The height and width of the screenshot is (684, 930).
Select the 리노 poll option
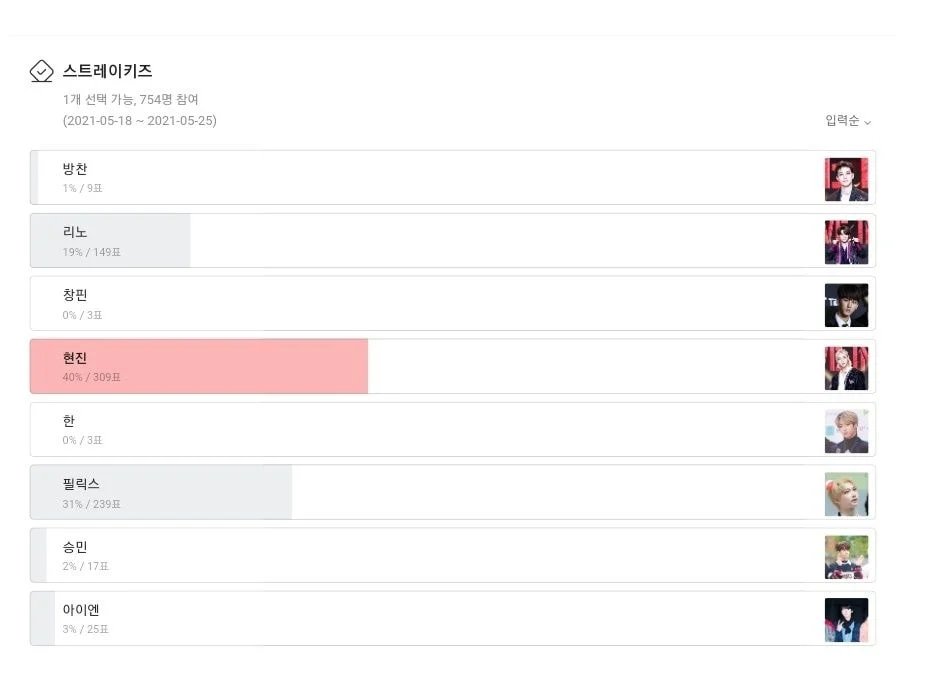click(453, 240)
